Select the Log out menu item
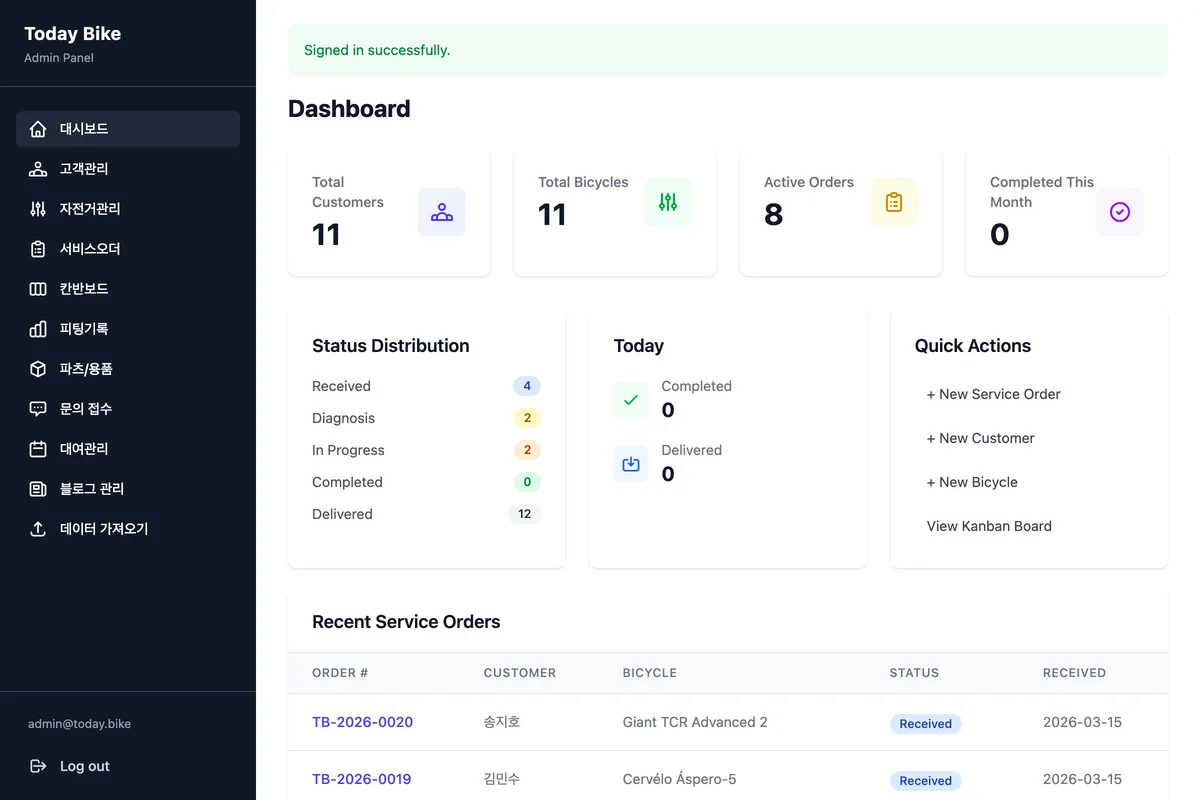This screenshot has height=800, width=1200. coord(84,766)
